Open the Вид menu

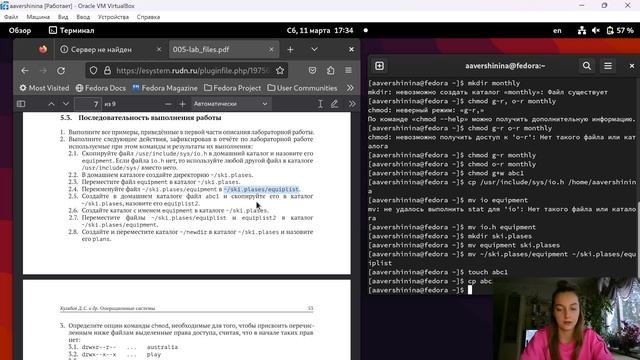coord(63,17)
